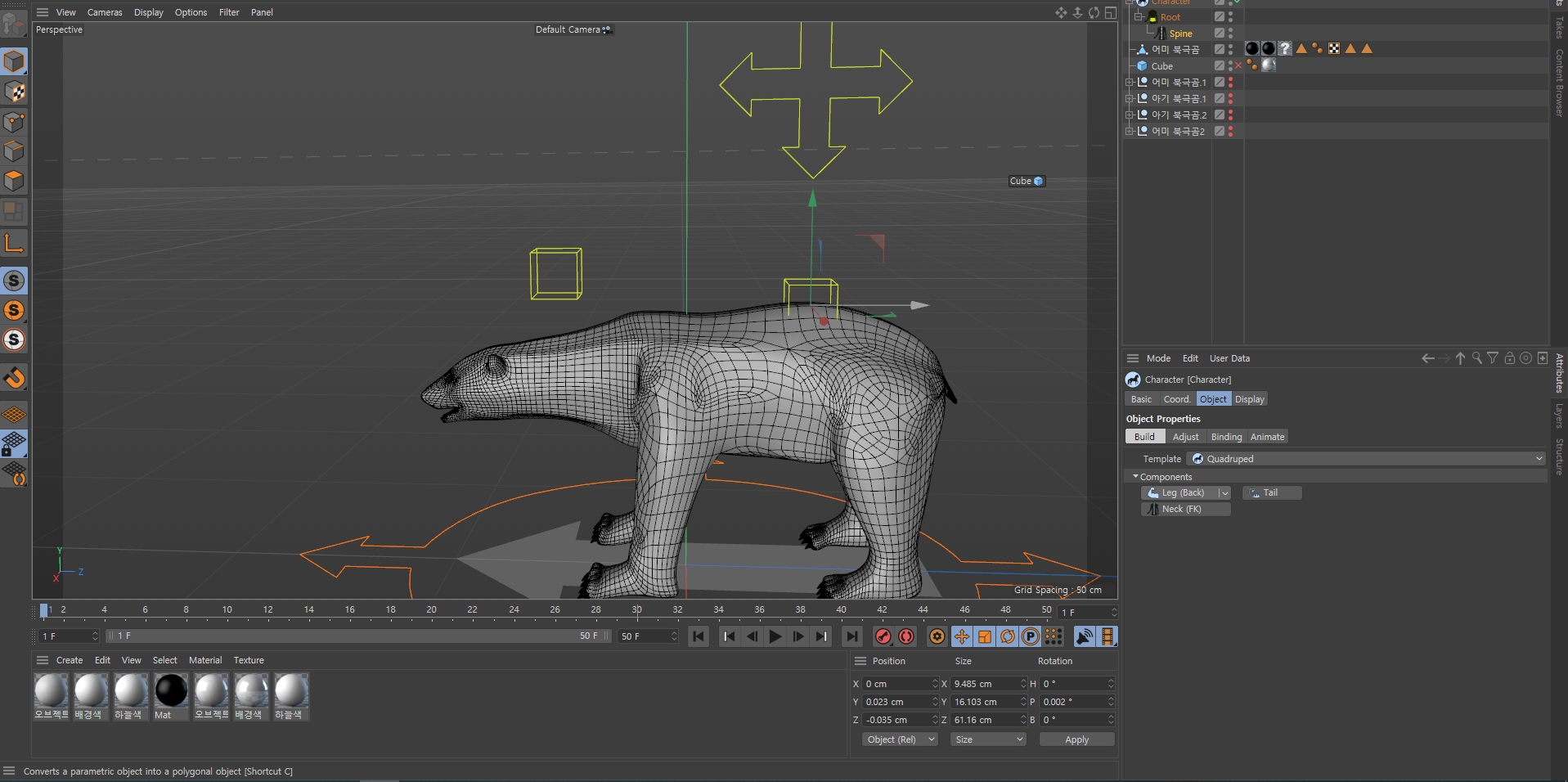This screenshot has height=782, width=1568.
Task: Open the orange keyframe selection gear
Action: click(937, 636)
